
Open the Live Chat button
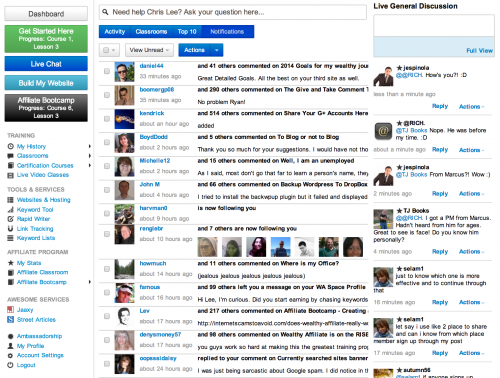point(46,64)
